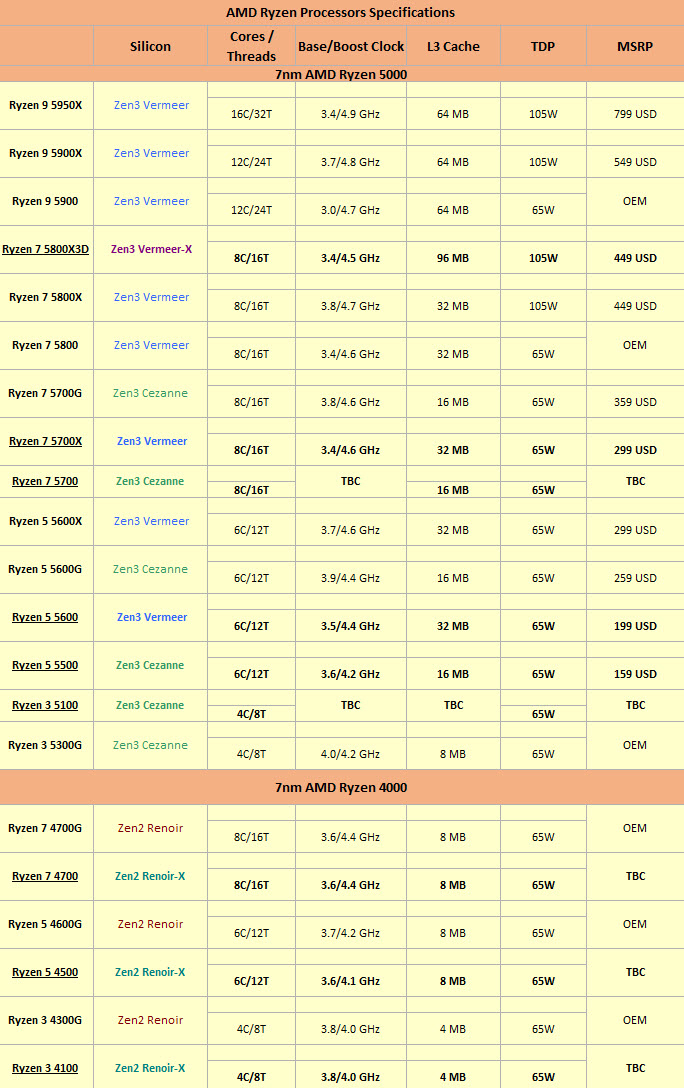Click the 3.9/4.4 GHz clock cell
Screen dimensions: 684x1088
pyautogui.click(x=350, y=578)
